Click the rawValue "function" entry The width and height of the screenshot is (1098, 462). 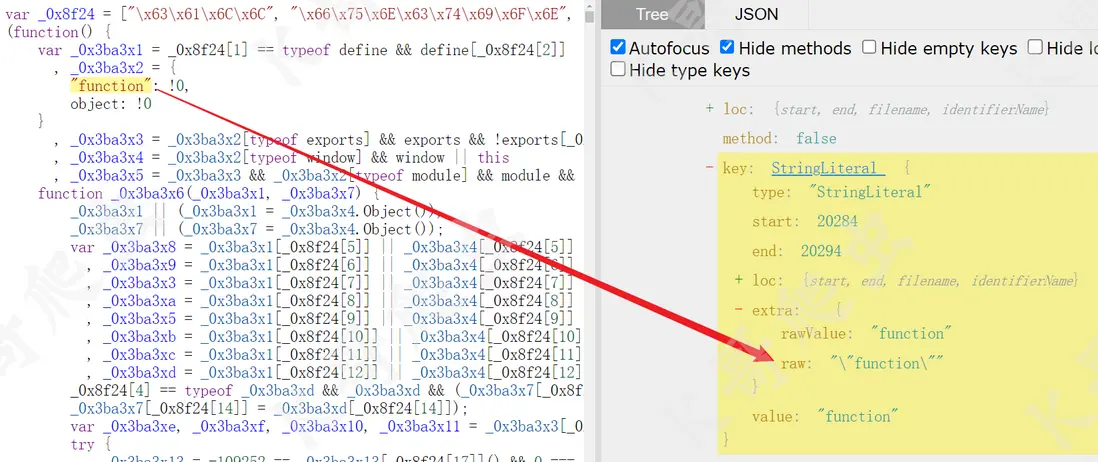pyautogui.click(x=866, y=333)
